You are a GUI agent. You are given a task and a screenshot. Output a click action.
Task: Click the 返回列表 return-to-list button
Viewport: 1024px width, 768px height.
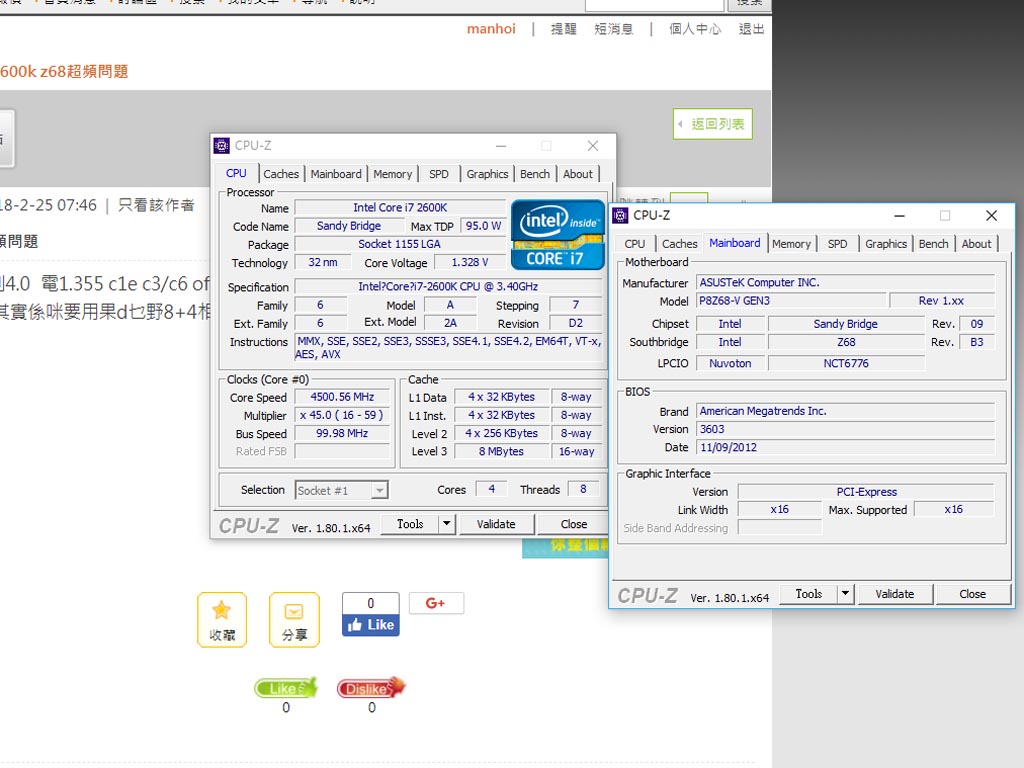click(712, 124)
